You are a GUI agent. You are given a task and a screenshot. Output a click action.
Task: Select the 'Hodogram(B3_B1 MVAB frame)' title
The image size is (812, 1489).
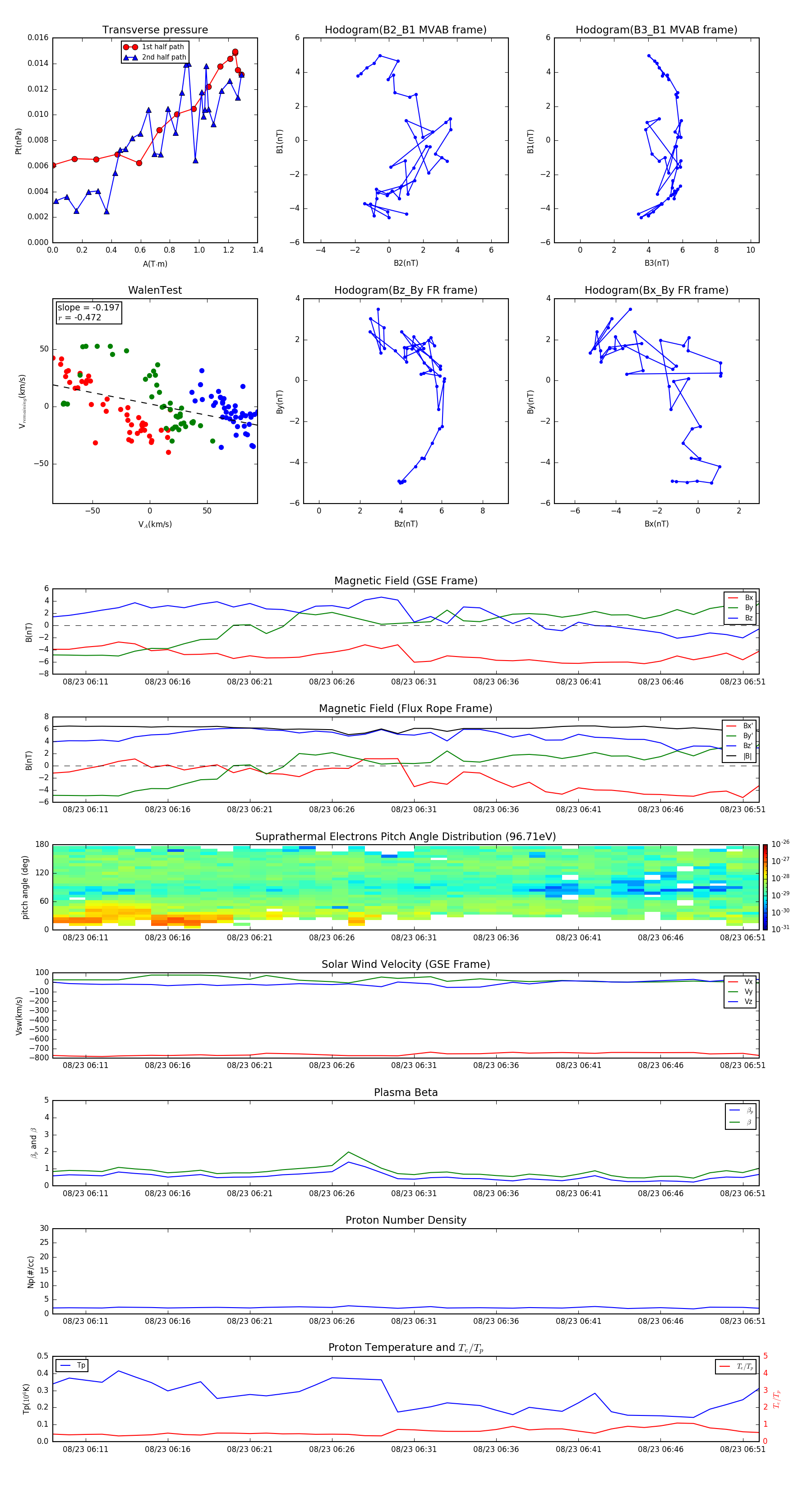point(656,29)
